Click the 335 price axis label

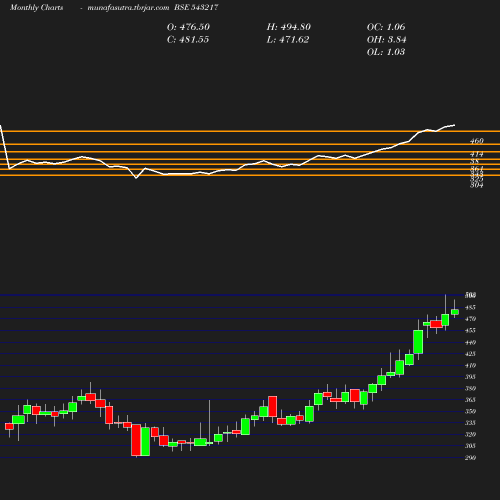[x=470, y=423]
